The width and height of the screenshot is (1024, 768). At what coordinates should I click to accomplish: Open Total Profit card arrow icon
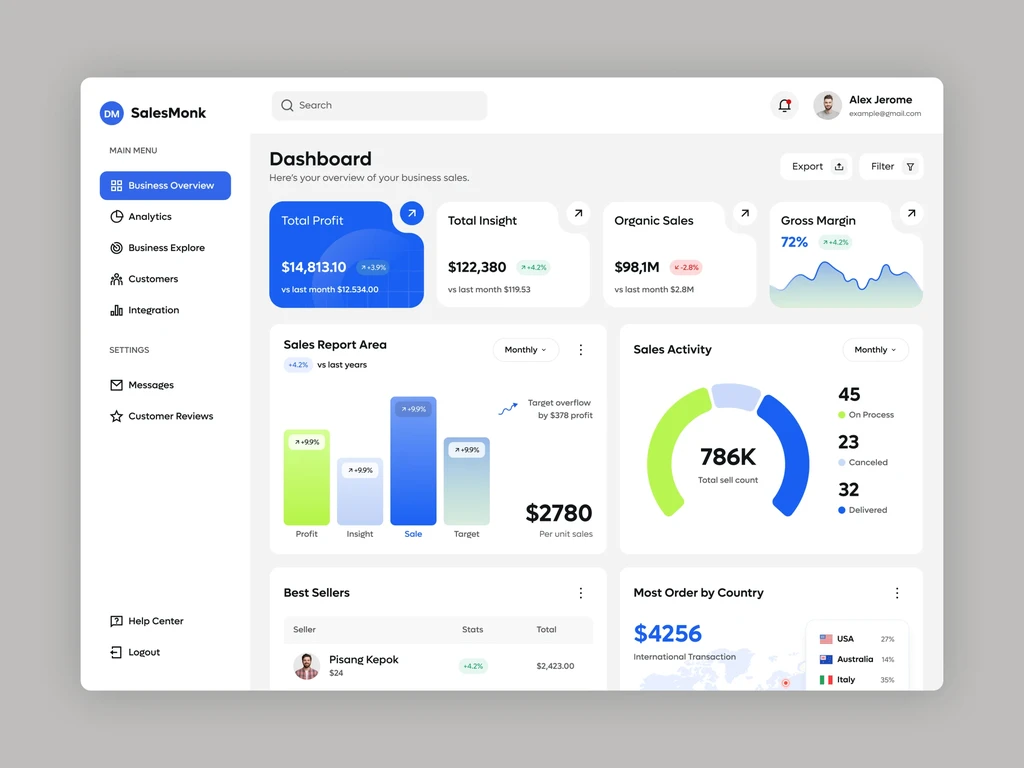(x=411, y=213)
